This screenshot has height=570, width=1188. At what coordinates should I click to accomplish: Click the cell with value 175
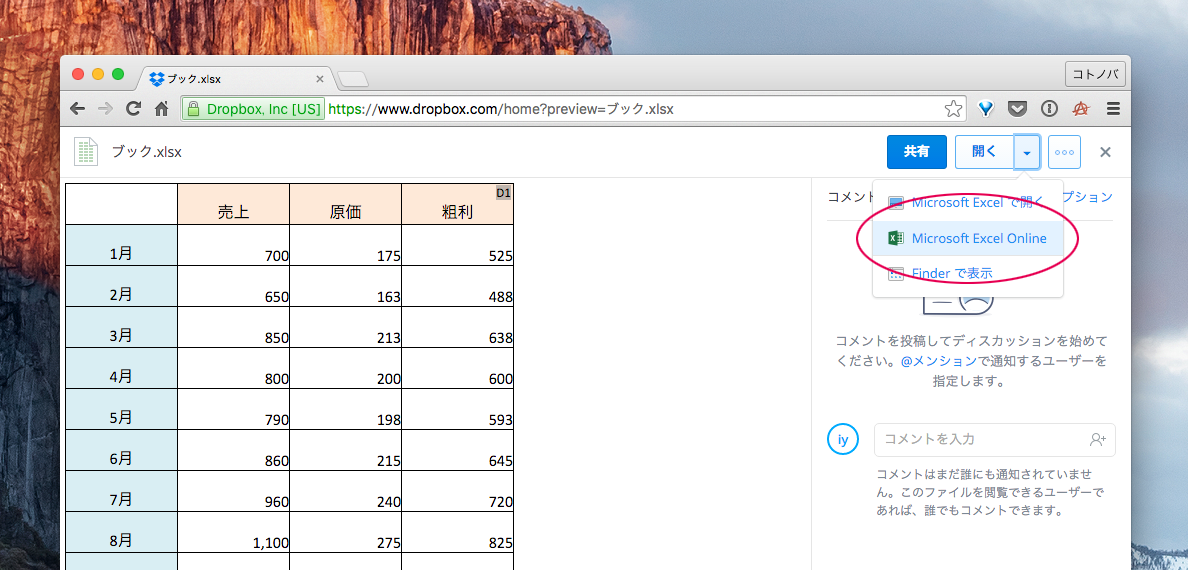pyautogui.click(x=345, y=245)
